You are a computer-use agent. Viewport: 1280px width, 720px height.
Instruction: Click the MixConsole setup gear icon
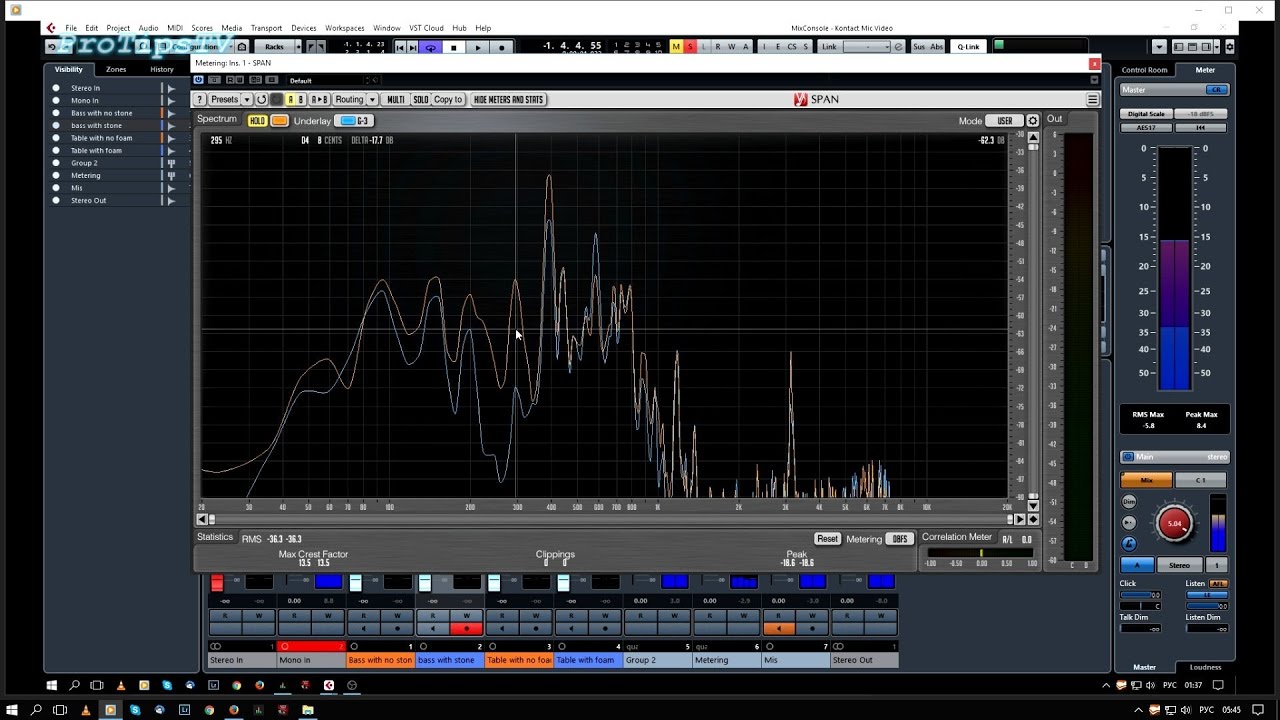click(x=1229, y=47)
